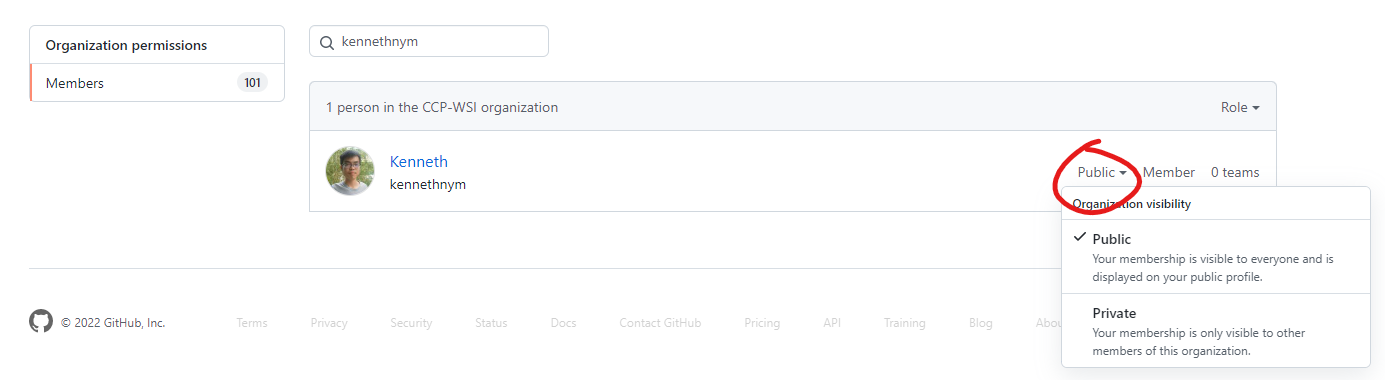Open the Privacy footer link

(329, 323)
